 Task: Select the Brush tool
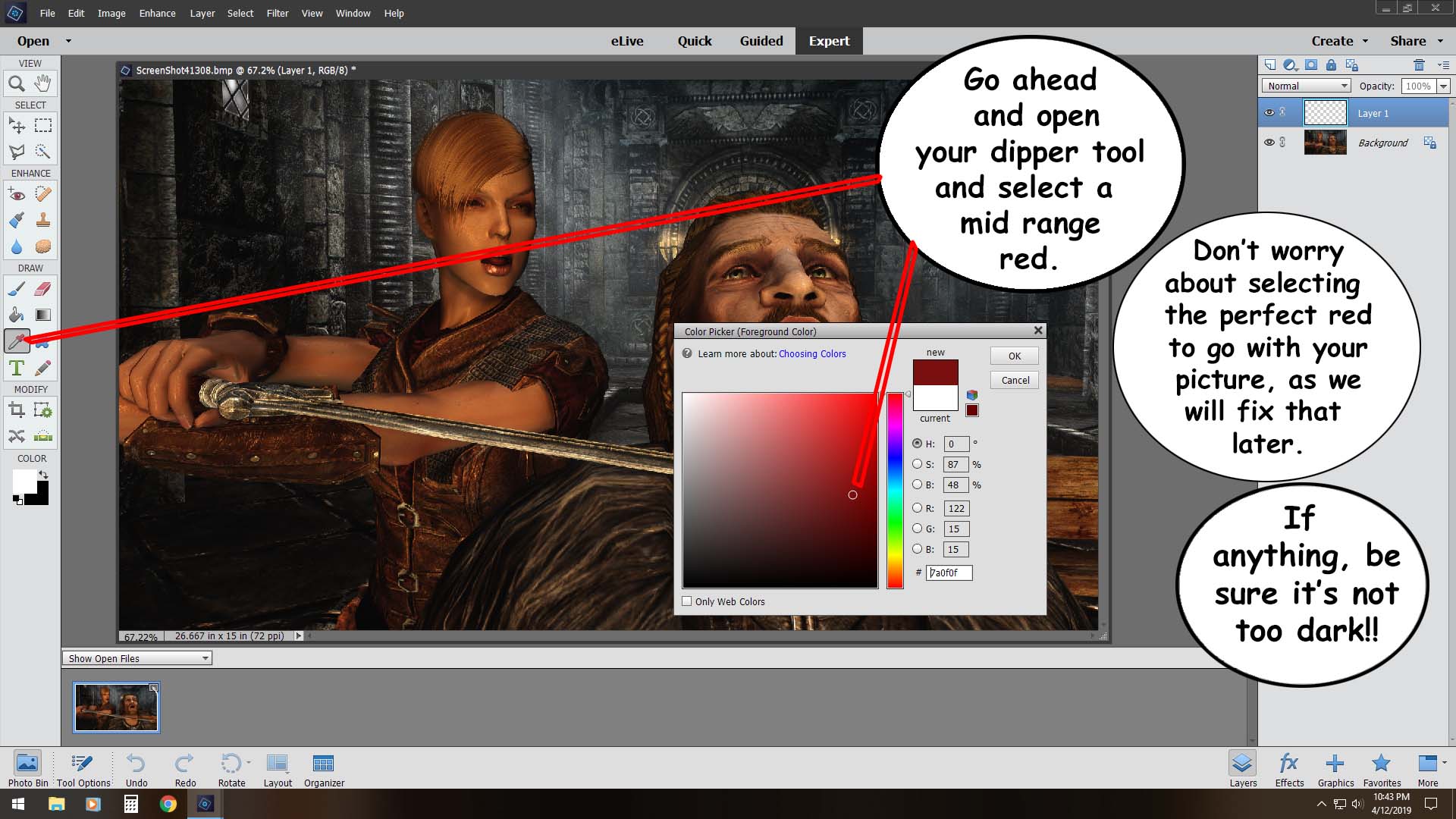(17, 289)
